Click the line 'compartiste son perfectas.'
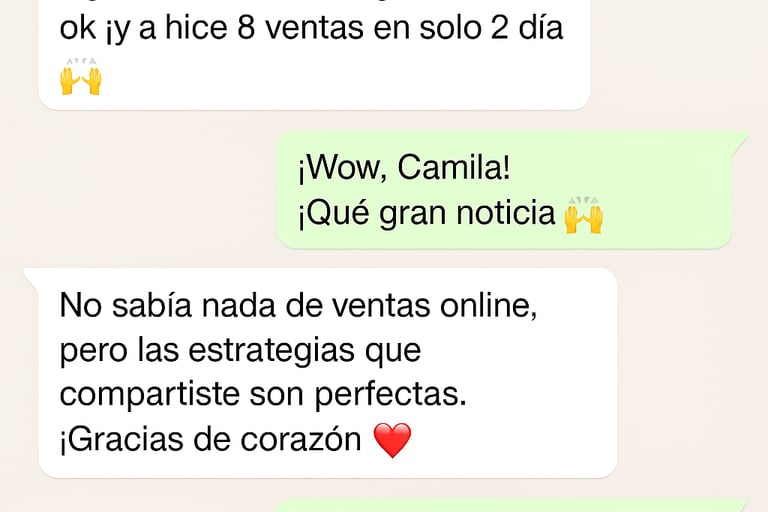 coord(263,395)
